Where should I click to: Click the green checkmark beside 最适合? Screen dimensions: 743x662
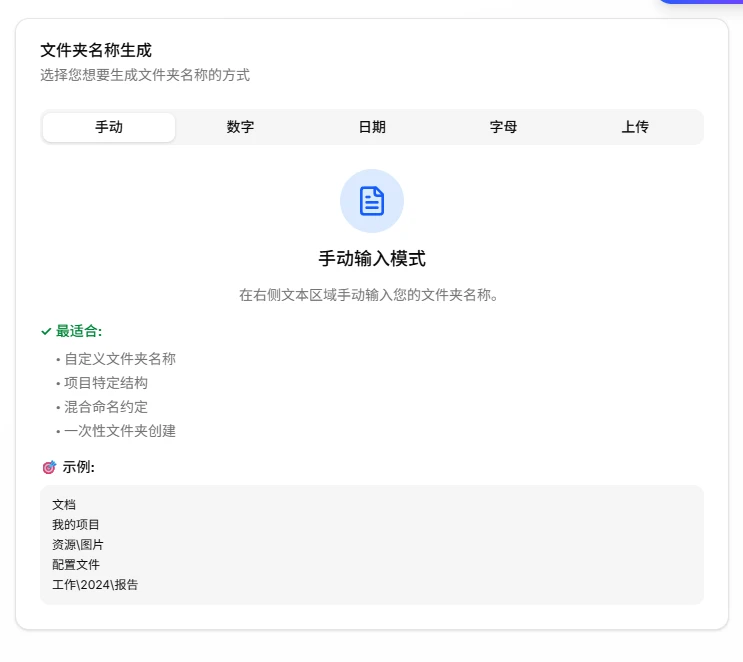[x=46, y=331]
